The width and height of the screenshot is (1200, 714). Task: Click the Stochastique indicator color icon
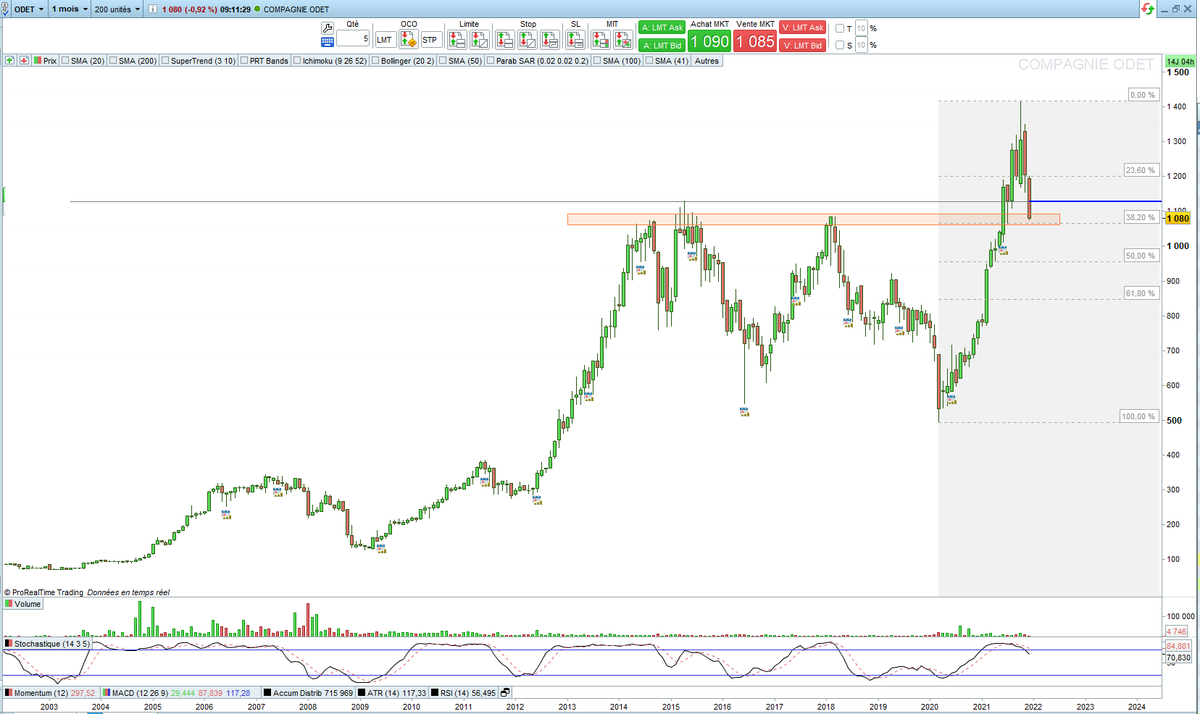[x=10, y=644]
